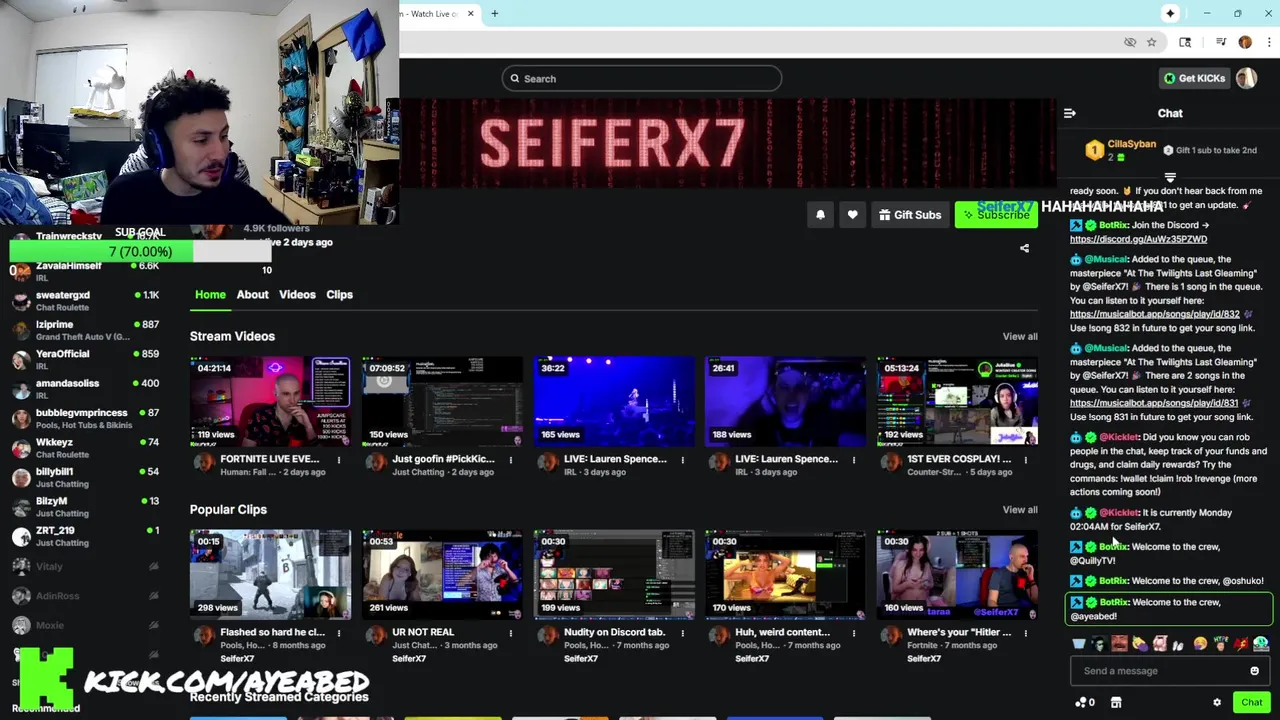Screen dimensions: 1280x720
Task: Insert the blue bucket quick emote
Action: [x=1079, y=644]
